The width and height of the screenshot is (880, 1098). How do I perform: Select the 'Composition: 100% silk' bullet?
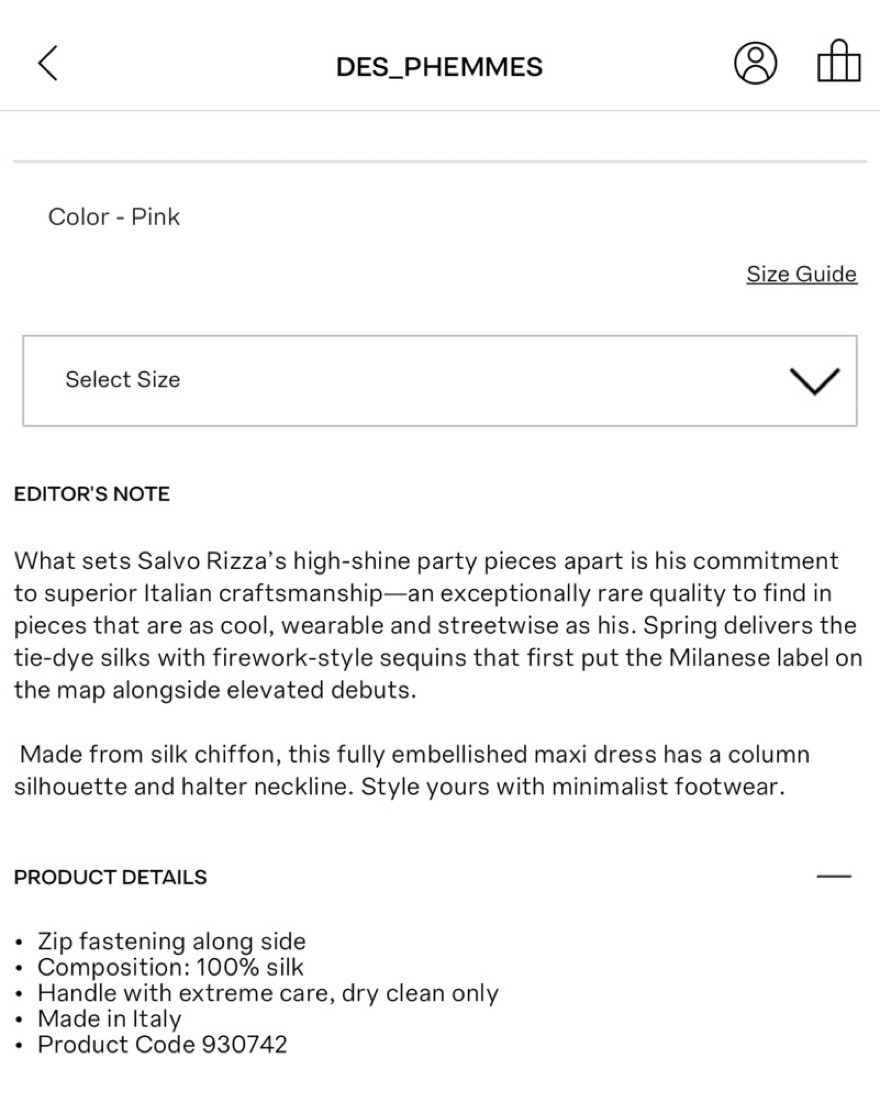click(x=170, y=967)
